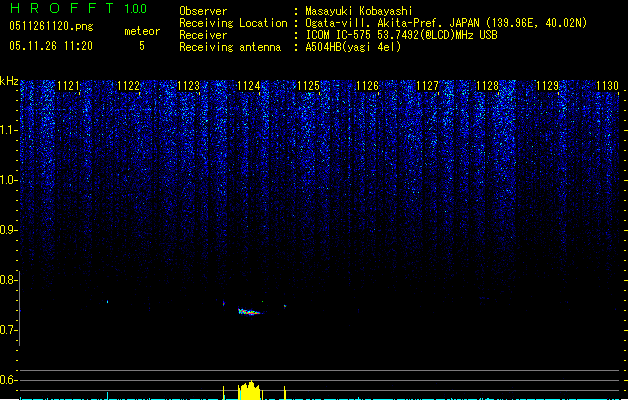629x400 pixels.
Task: Click the 1130 time marker
Action: pyautogui.click(x=607, y=86)
